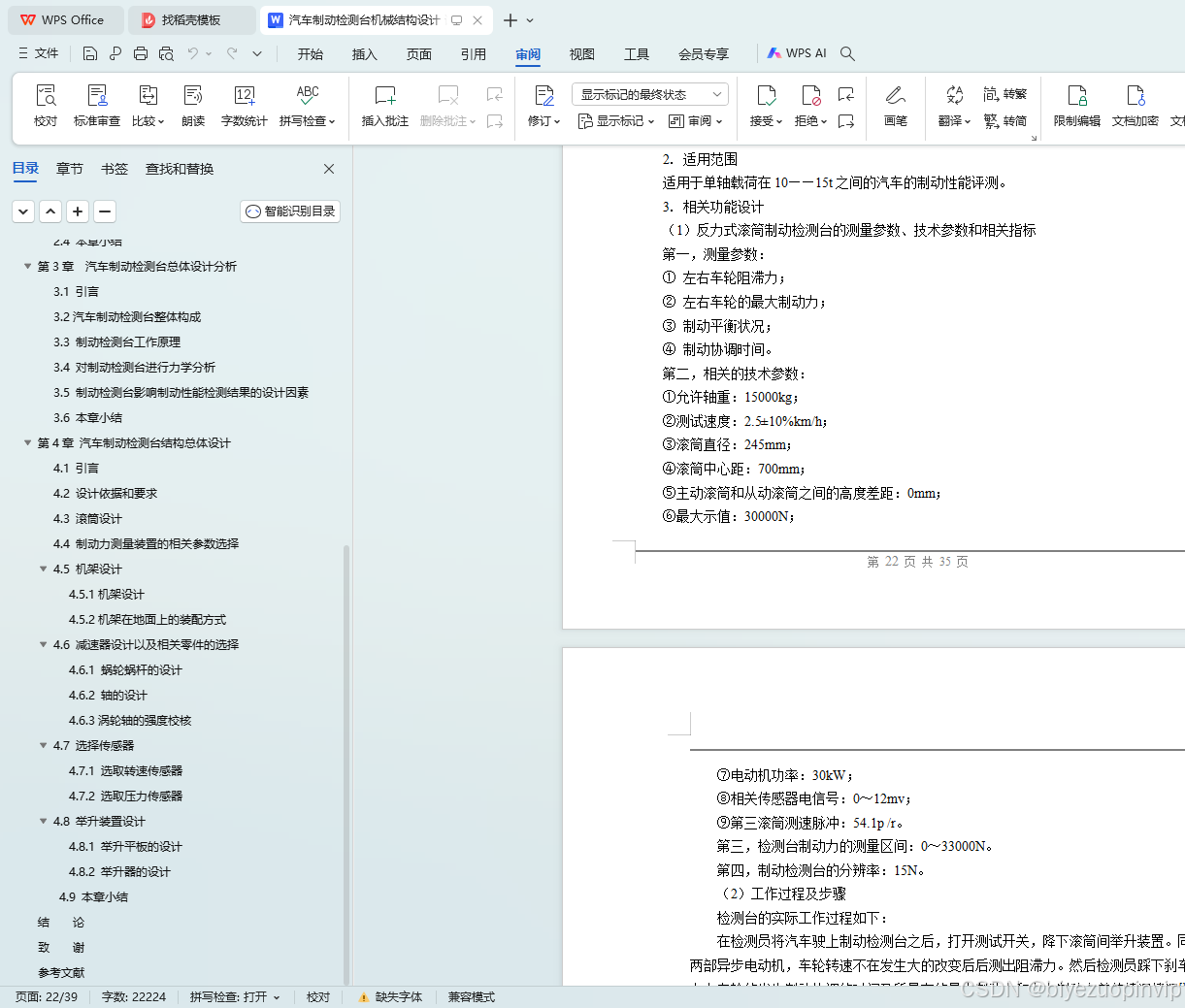
Task: Go to 参考文献 in outline
Action: pyautogui.click(x=61, y=972)
